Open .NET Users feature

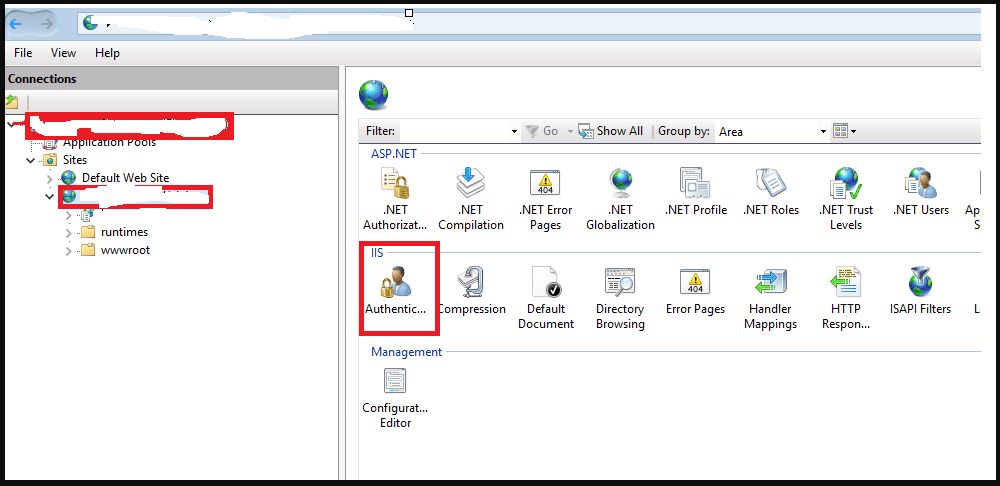click(x=920, y=191)
